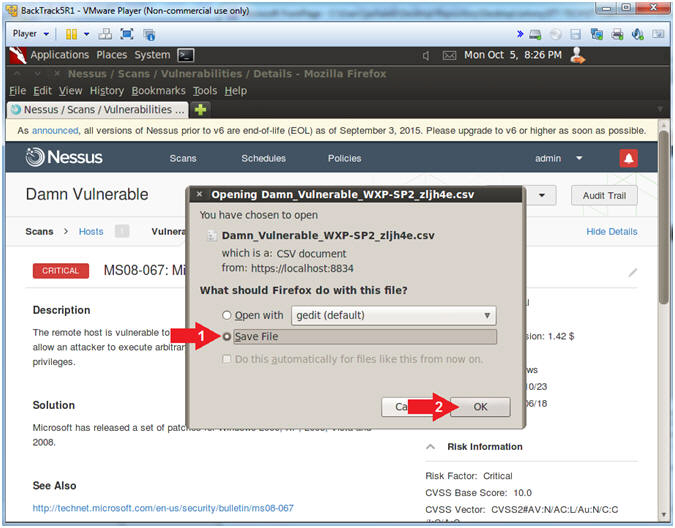Open the System menu
This screenshot has height=528, width=675.
pos(152,55)
